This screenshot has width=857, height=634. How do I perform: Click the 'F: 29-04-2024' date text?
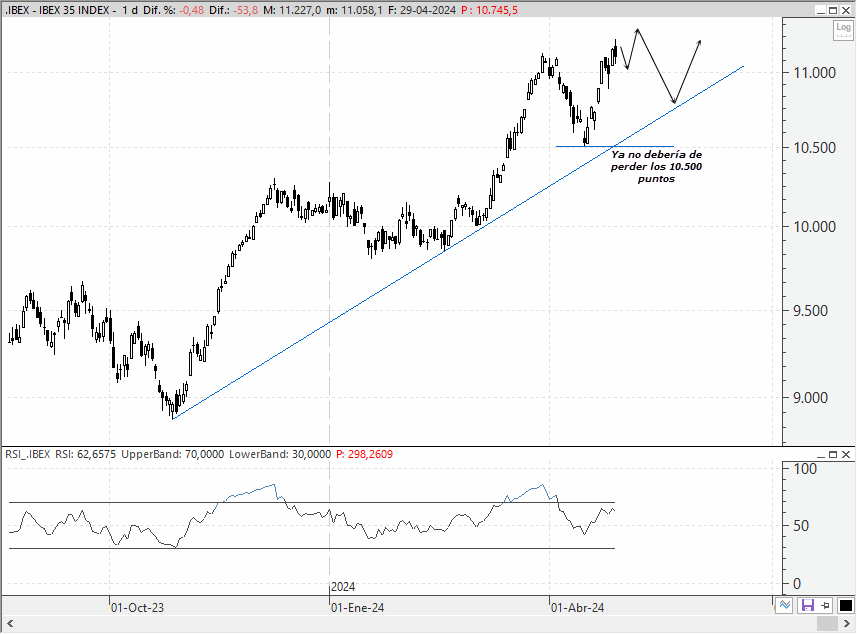tap(422, 10)
